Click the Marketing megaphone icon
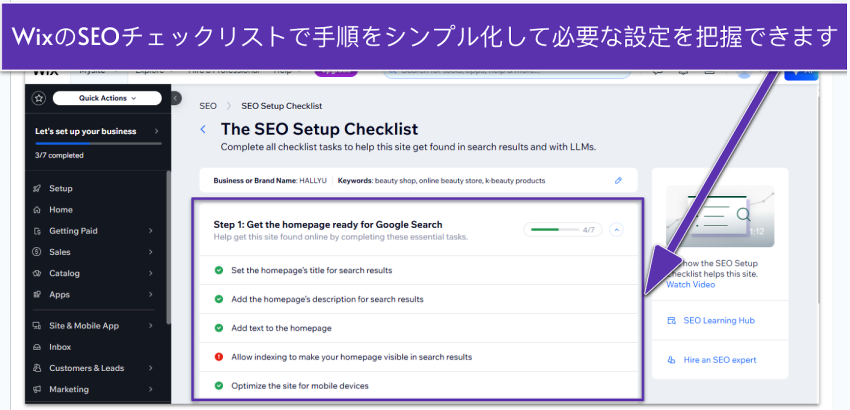Image resolution: width=850 pixels, height=410 pixels. (37, 389)
